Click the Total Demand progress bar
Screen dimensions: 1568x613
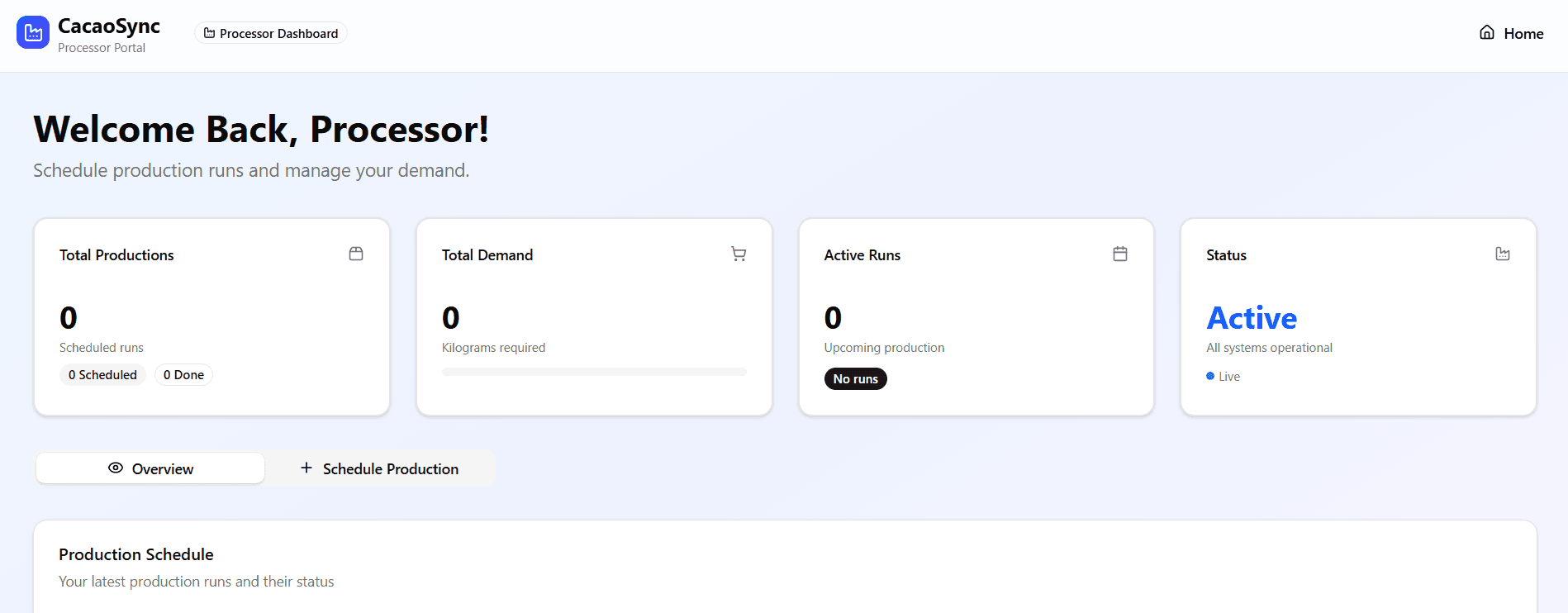click(x=594, y=372)
